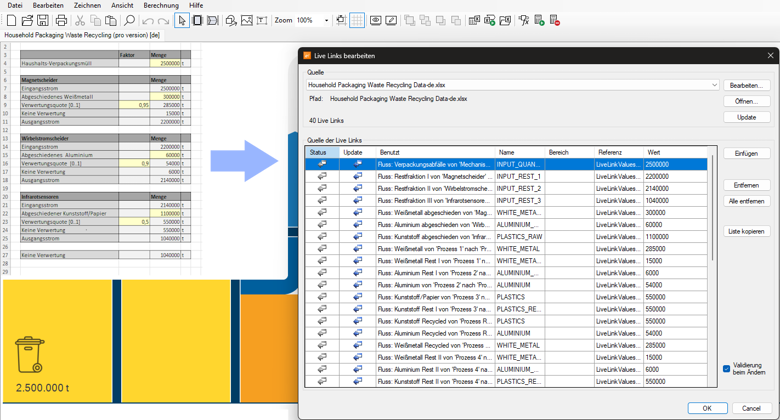
Task: Click the eye preview mode icon
Action: pyautogui.click(x=376, y=20)
